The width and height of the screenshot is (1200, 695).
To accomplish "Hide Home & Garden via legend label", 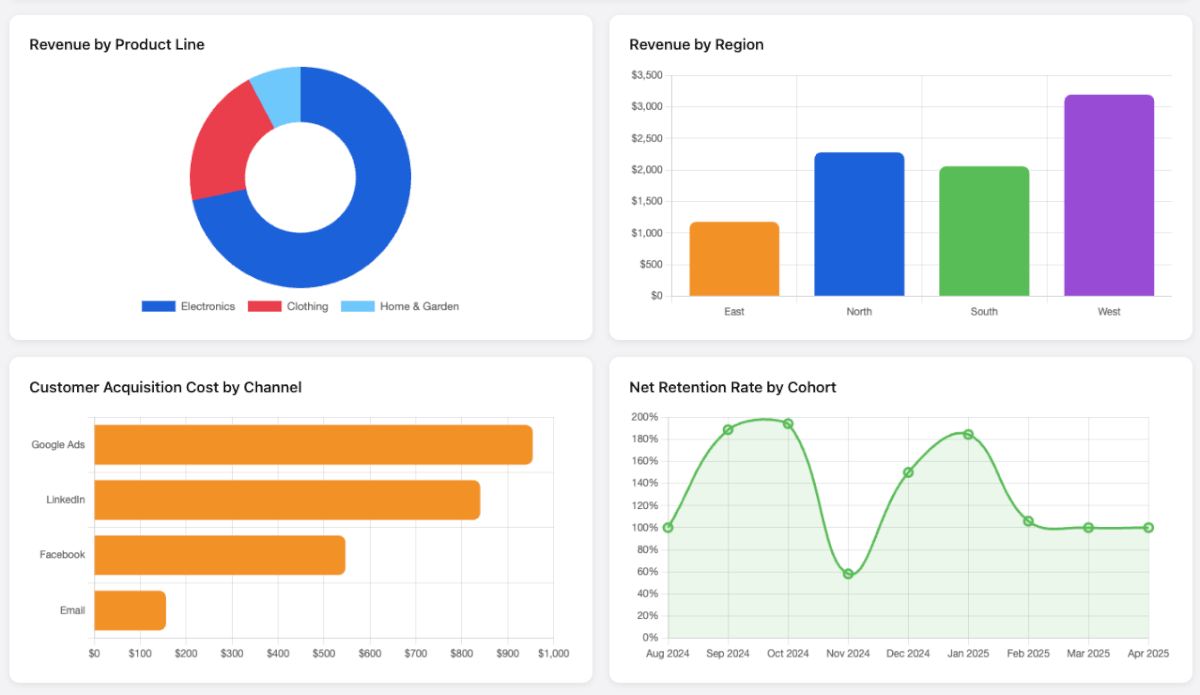I will pos(419,306).
